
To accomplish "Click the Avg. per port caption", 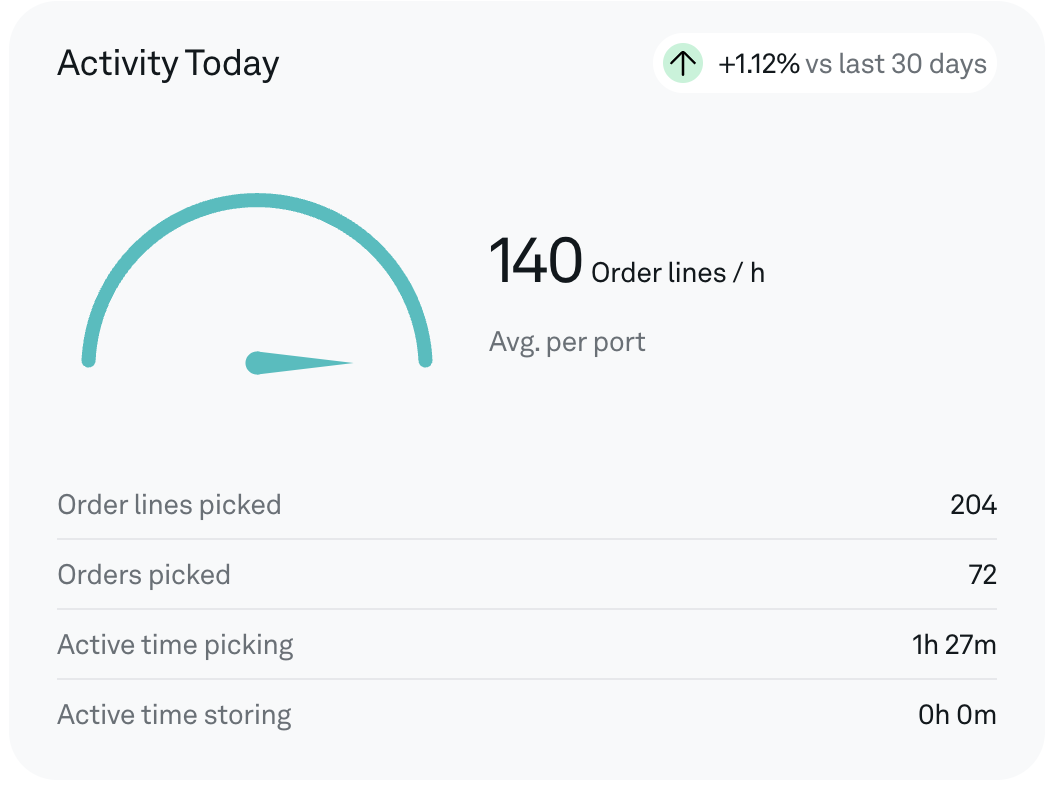I will (567, 342).
